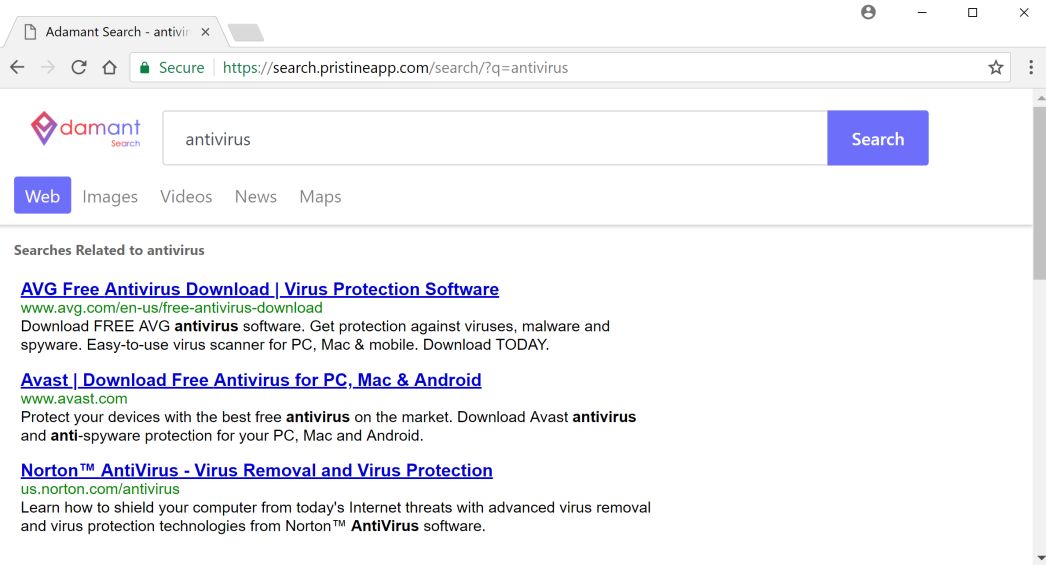Open the News results tab
The height and width of the screenshot is (565, 1046).
[256, 197]
